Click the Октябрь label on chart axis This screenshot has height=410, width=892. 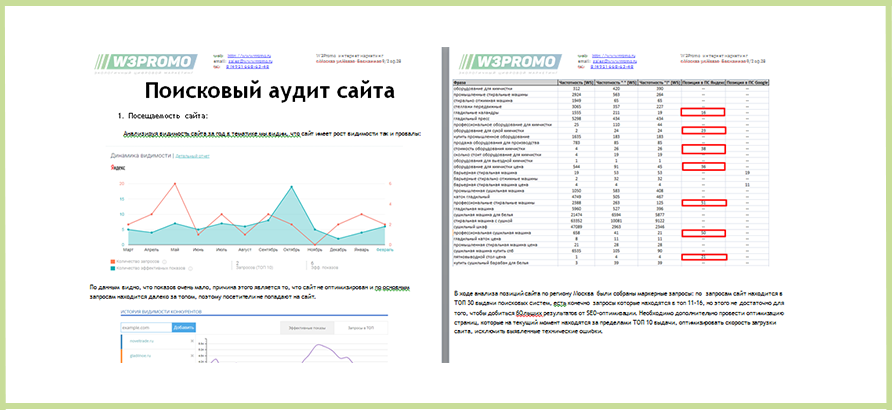coord(291,249)
